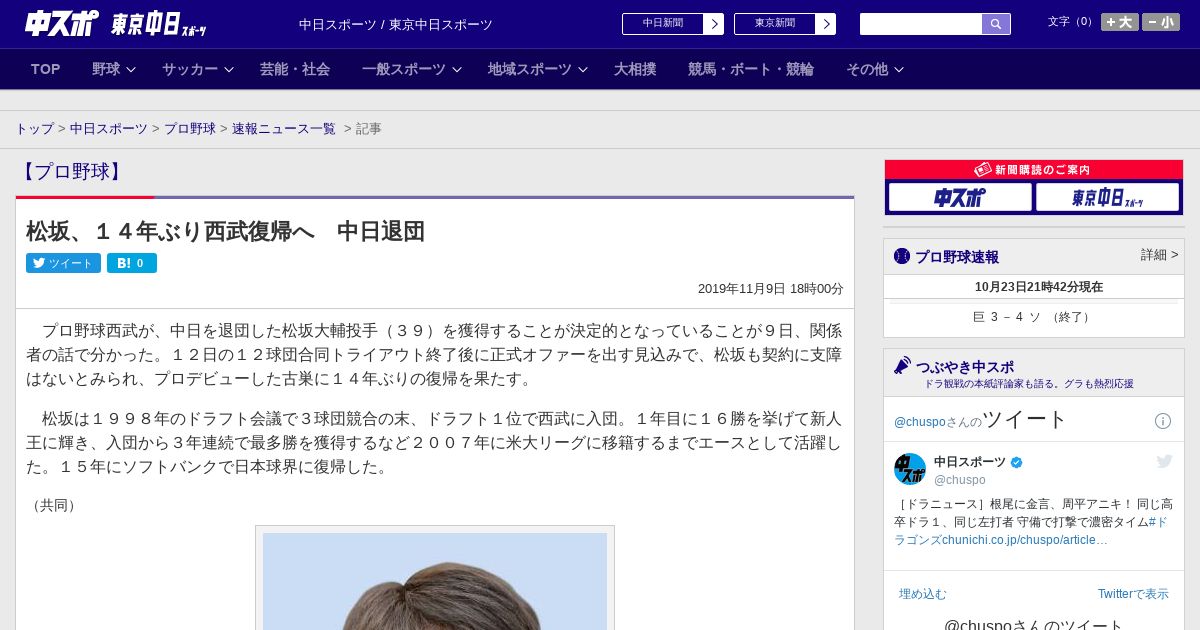This screenshot has width=1200, height=630.
Task: Click the 巨 3 − 4 ソ score
Action: point(1033,317)
